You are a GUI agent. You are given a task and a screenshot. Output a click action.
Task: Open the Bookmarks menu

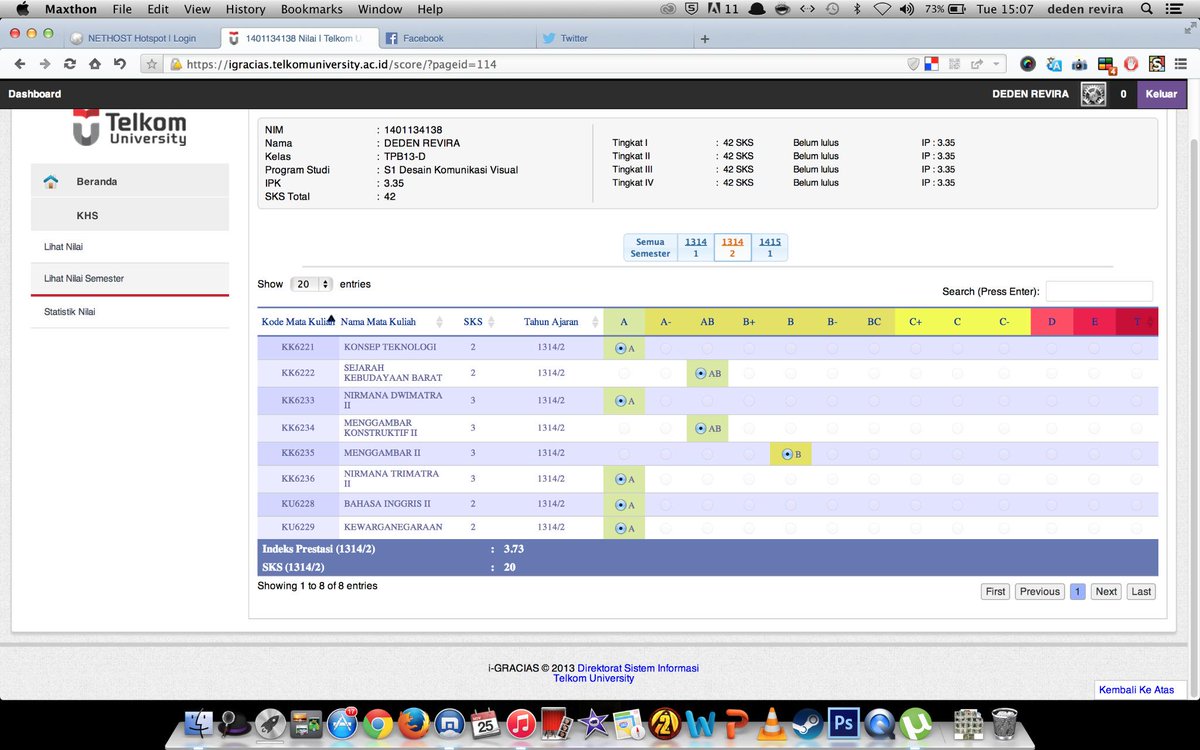tap(312, 9)
